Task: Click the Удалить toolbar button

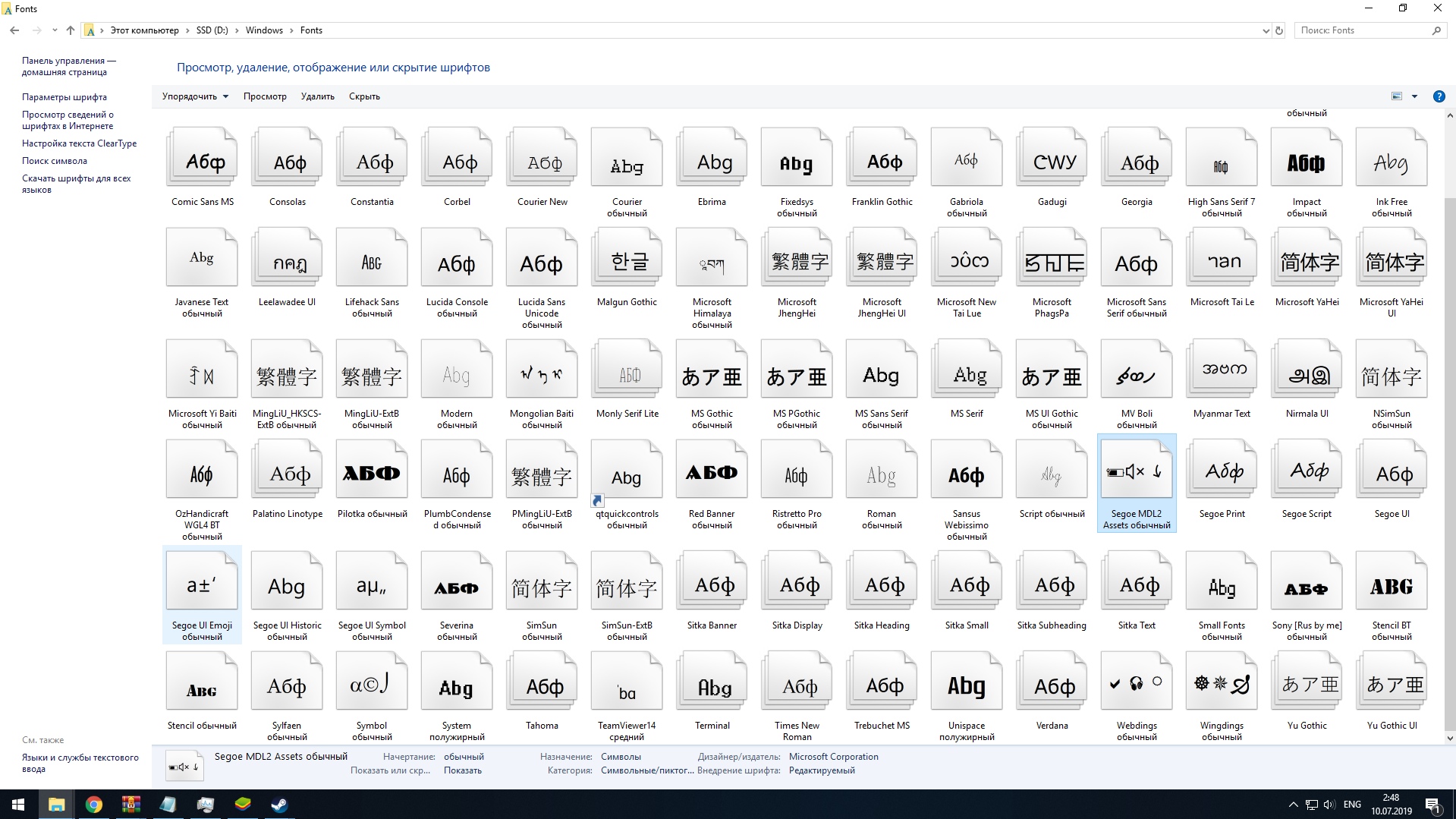Action: (x=317, y=96)
